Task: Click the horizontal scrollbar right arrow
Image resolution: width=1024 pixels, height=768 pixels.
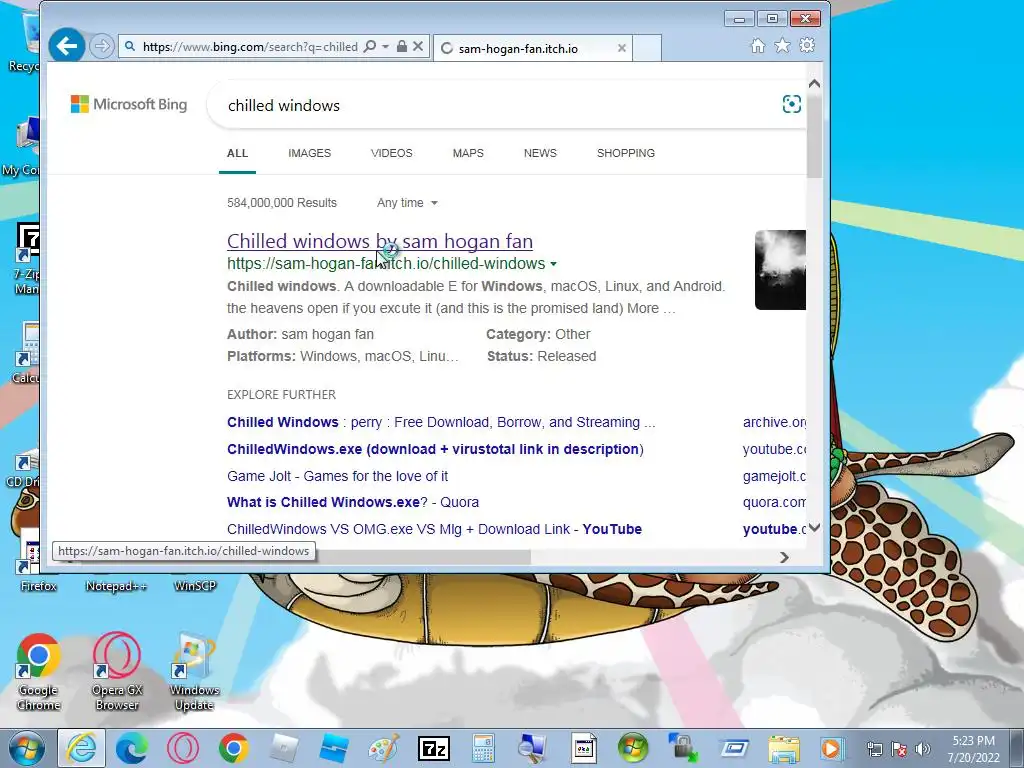Action: (784, 557)
